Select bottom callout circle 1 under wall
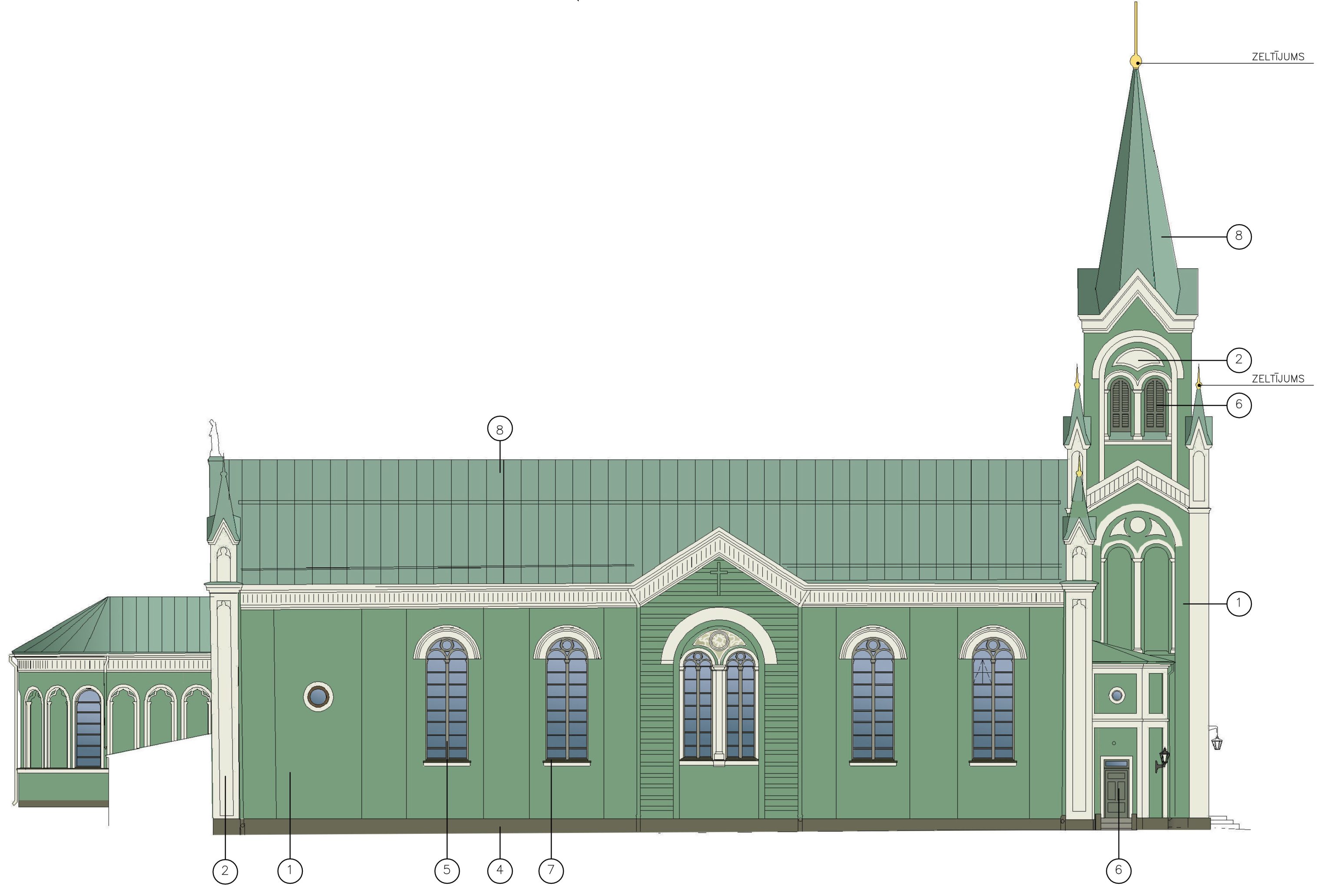 pyautogui.click(x=290, y=870)
